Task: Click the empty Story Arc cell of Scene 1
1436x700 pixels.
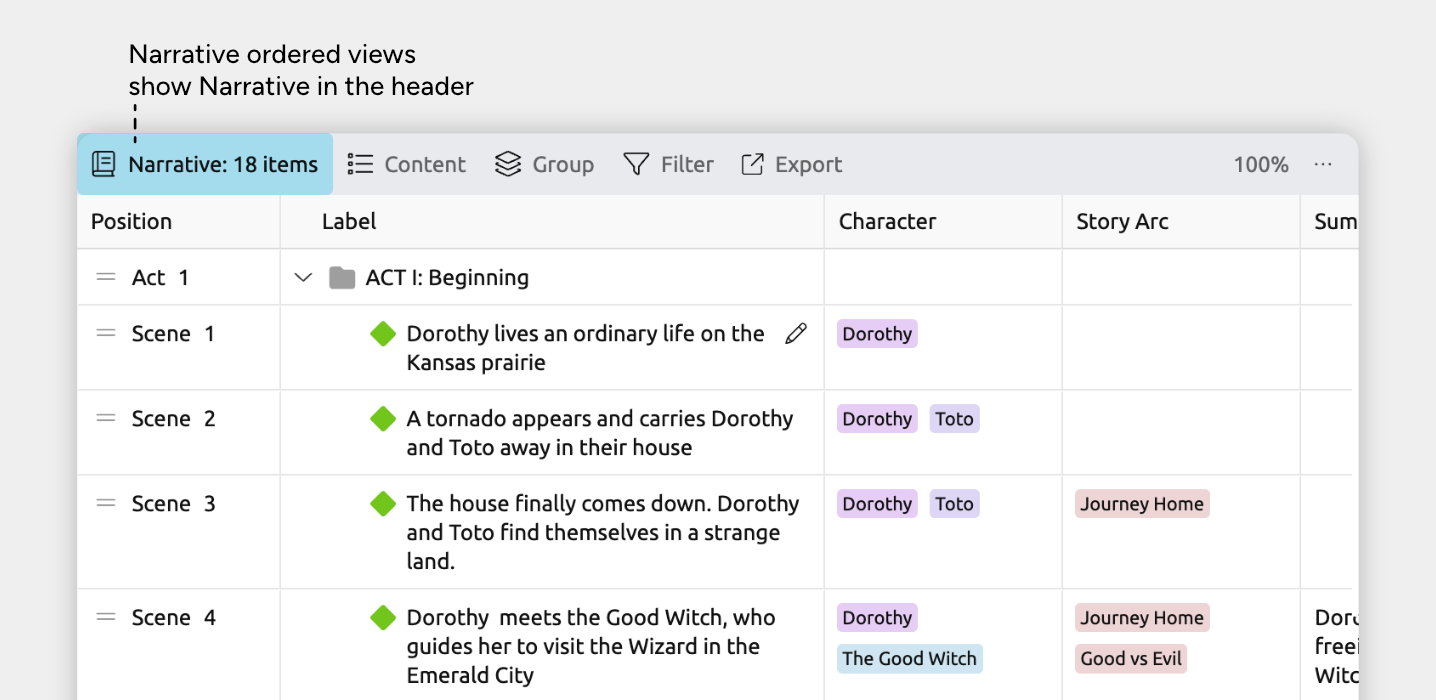Action: point(1181,348)
